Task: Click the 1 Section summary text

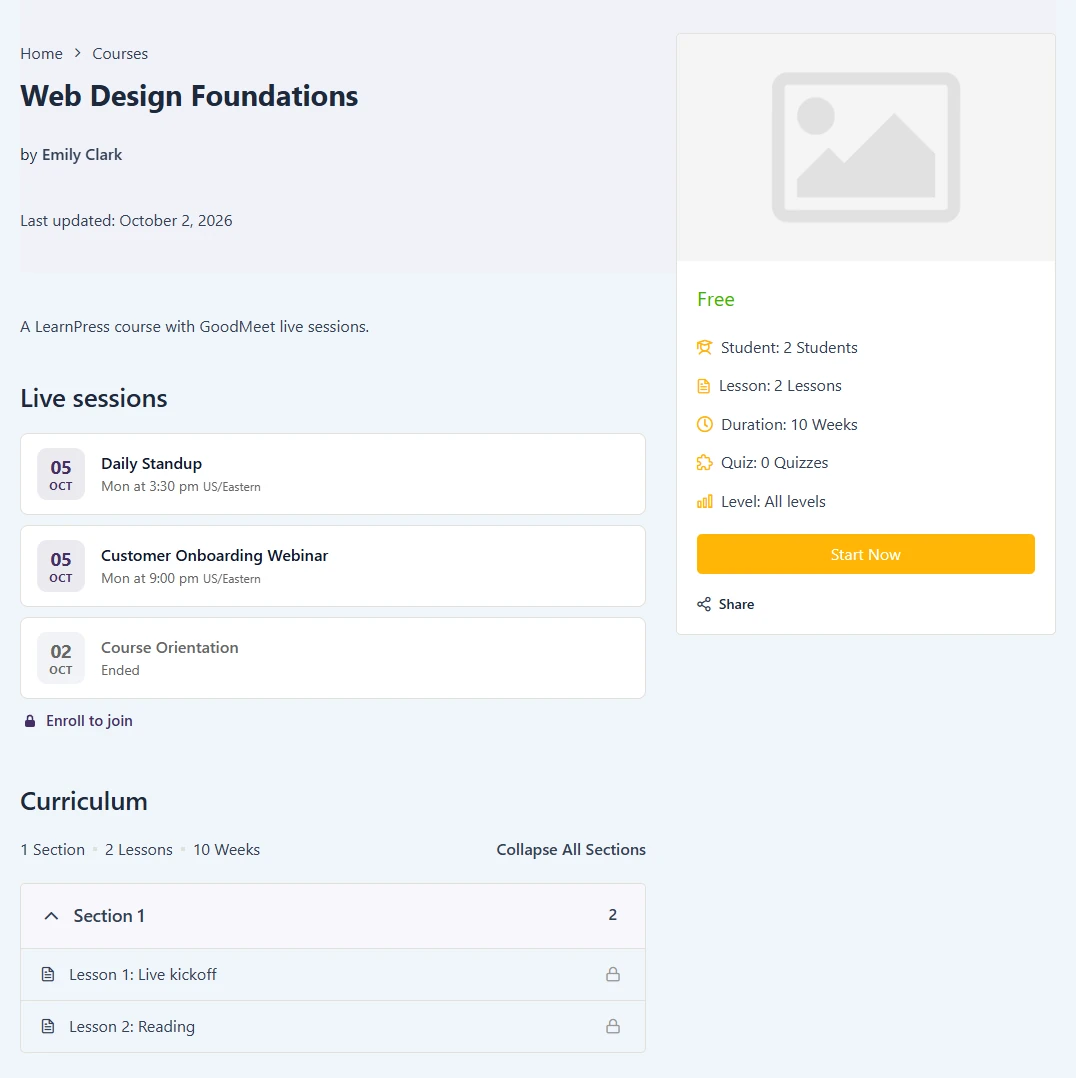Action: [52, 850]
